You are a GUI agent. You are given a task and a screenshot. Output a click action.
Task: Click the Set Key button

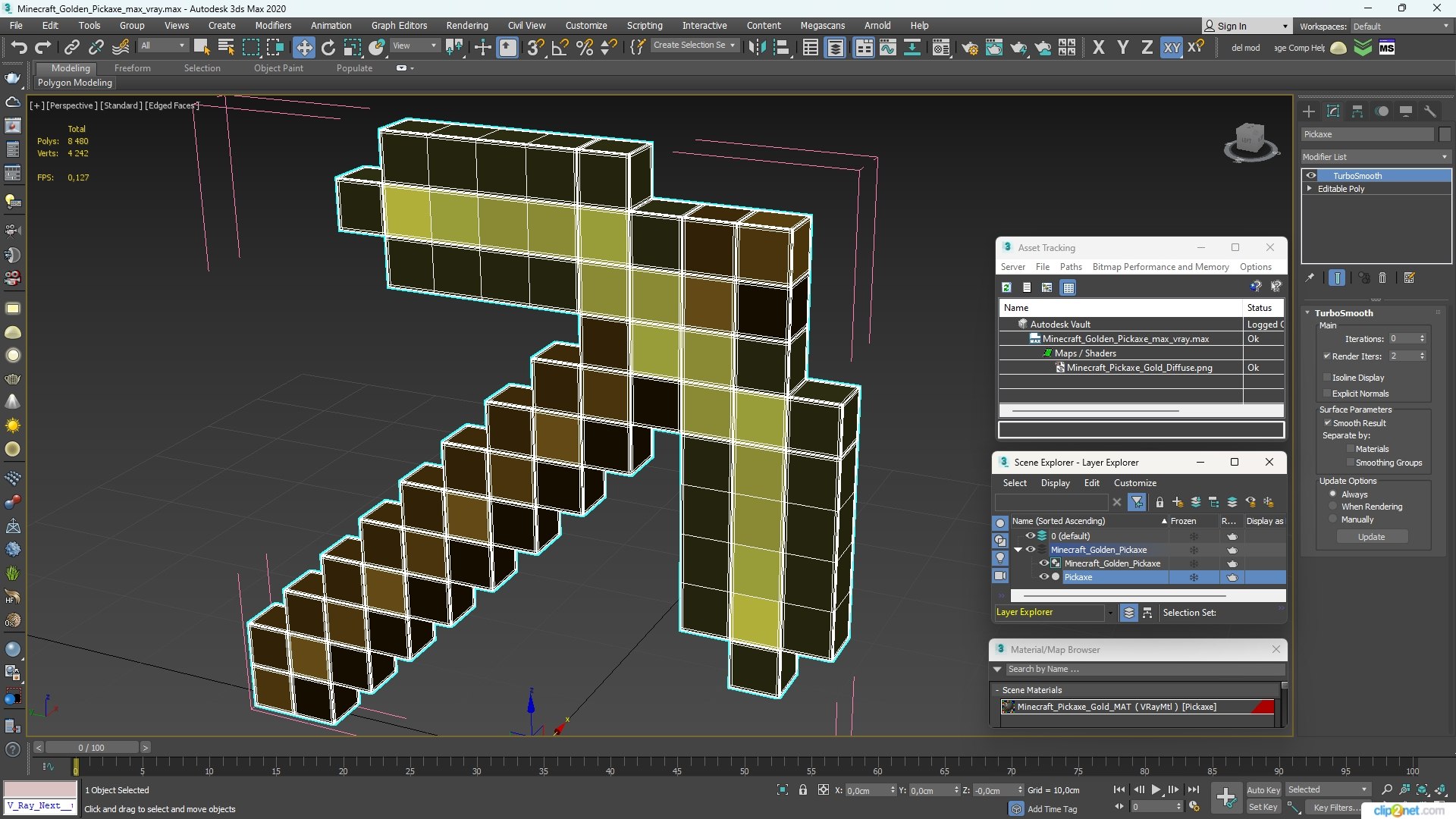click(x=1263, y=808)
